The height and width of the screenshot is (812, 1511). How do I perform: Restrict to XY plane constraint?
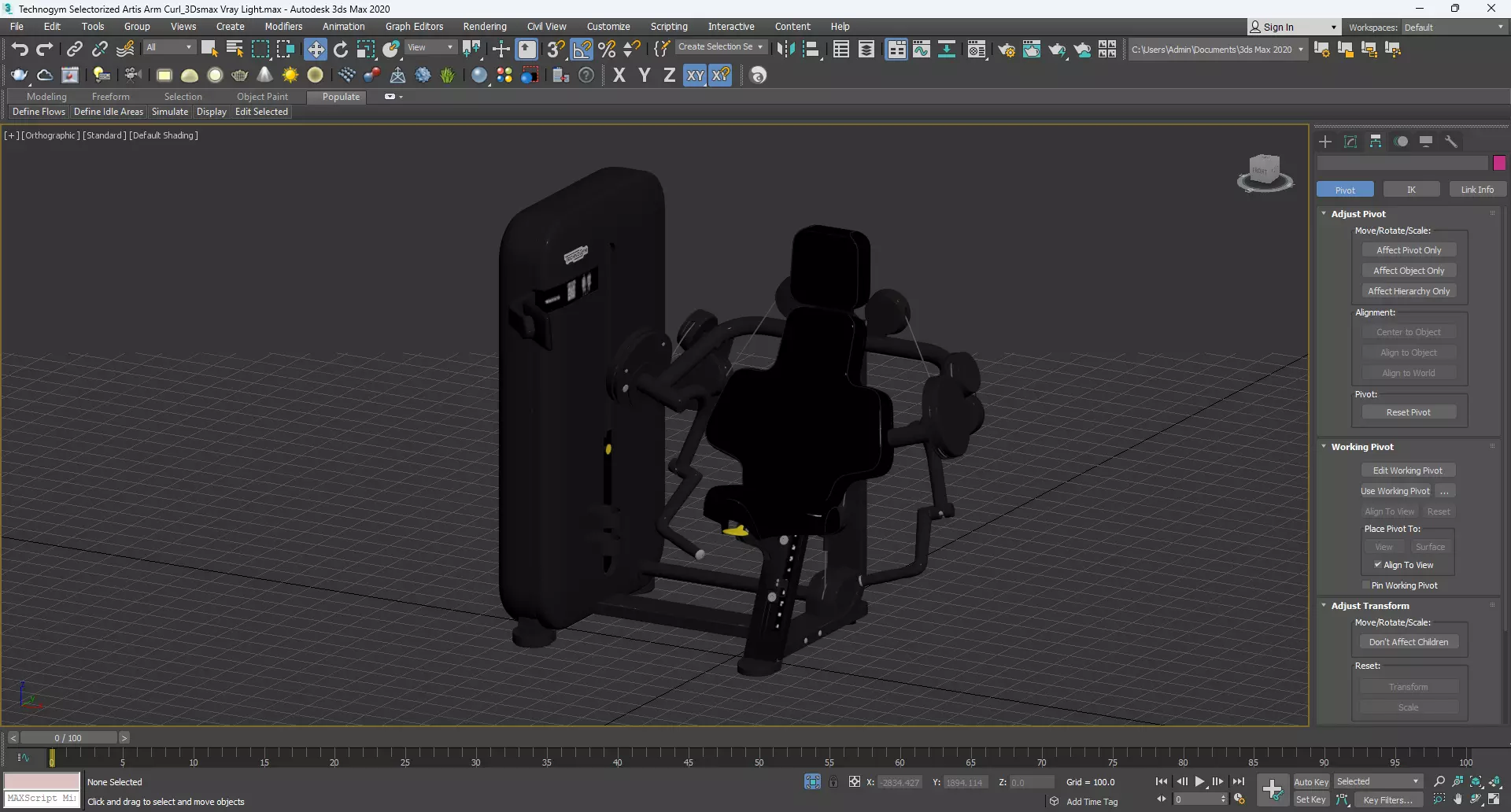pyautogui.click(x=695, y=75)
